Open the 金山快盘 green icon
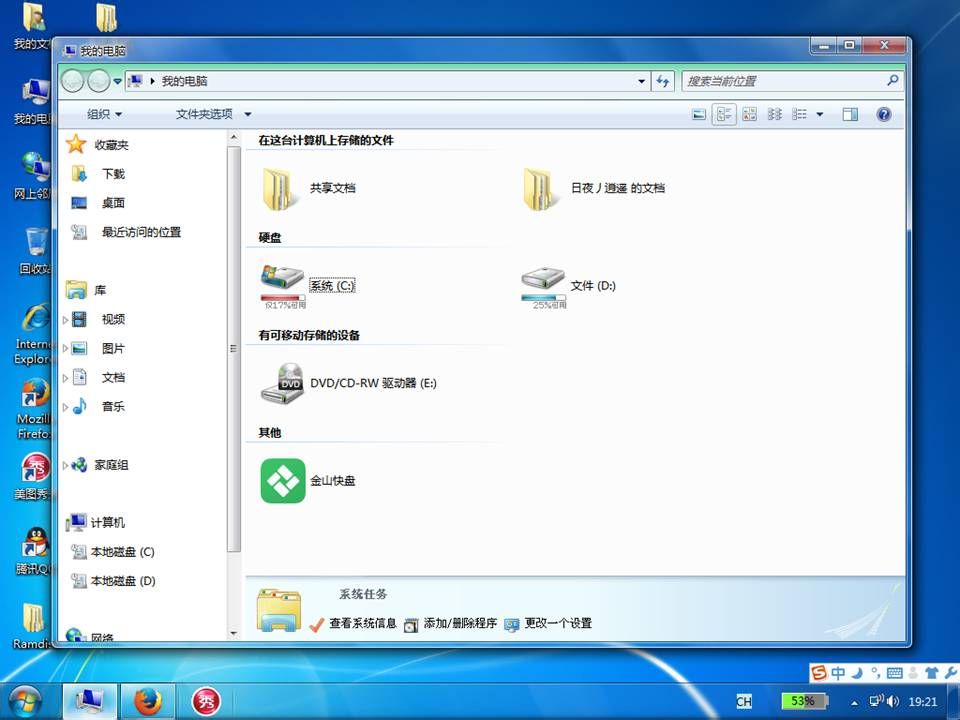Image resolution: width=960 pixels, height=720 pixels. coord(283,481)
